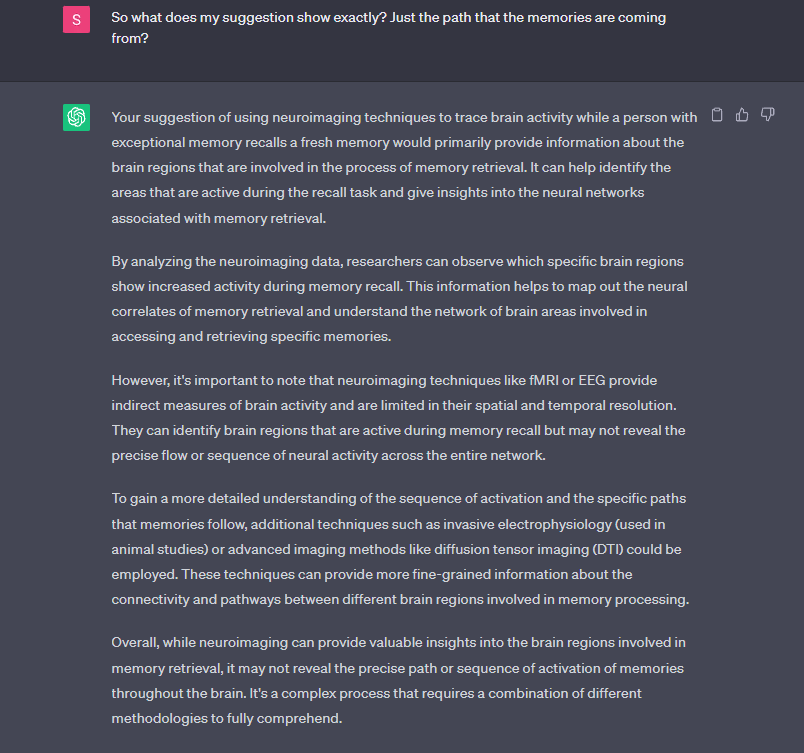This screenshot has height=753, width=804.
Task: Click the green ChatGPT logo avatar
Action: tap(76, 117)
